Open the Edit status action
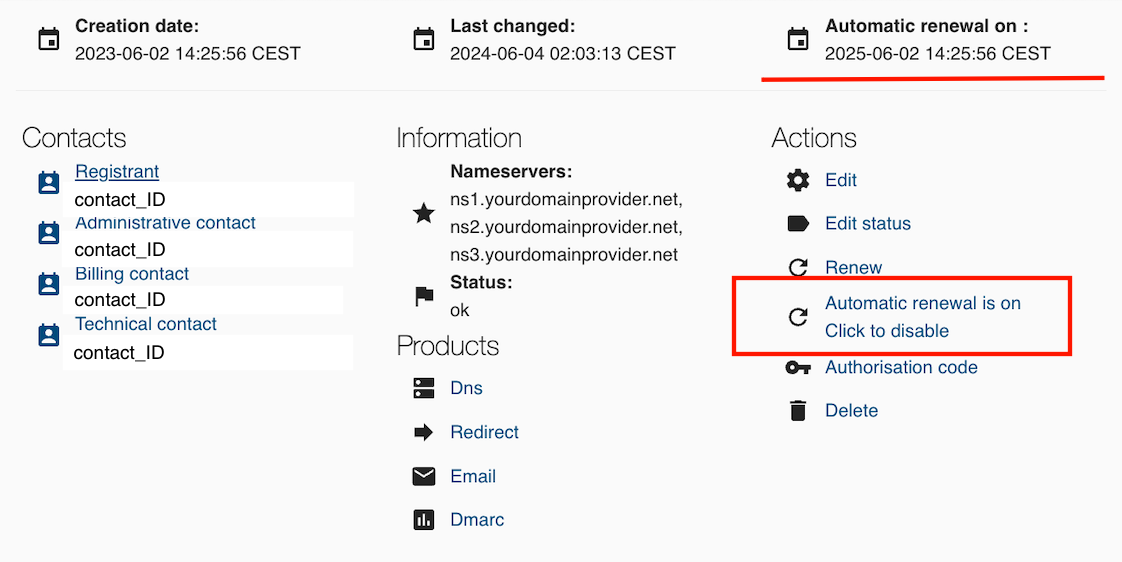1122x562 pixels. coord(868,223)
